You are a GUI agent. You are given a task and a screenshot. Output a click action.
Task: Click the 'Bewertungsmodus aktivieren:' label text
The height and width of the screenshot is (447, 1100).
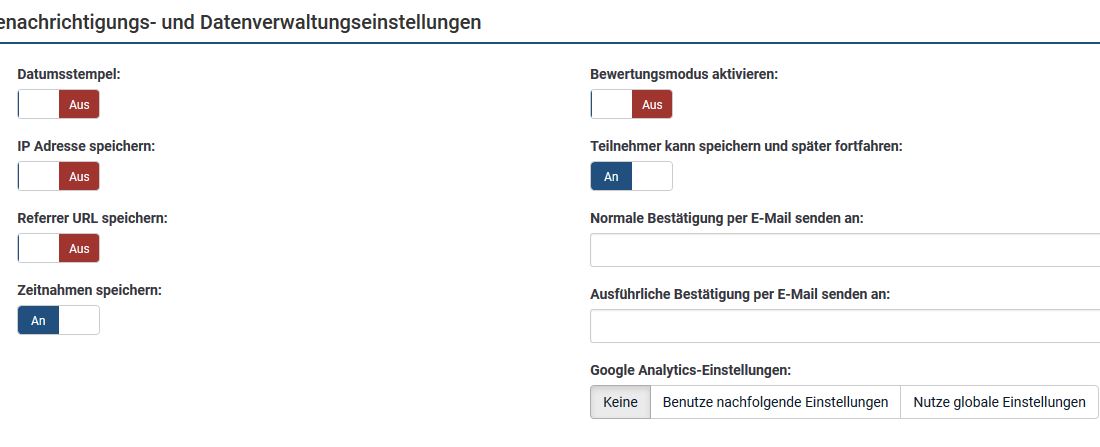[x=684, y=74]
